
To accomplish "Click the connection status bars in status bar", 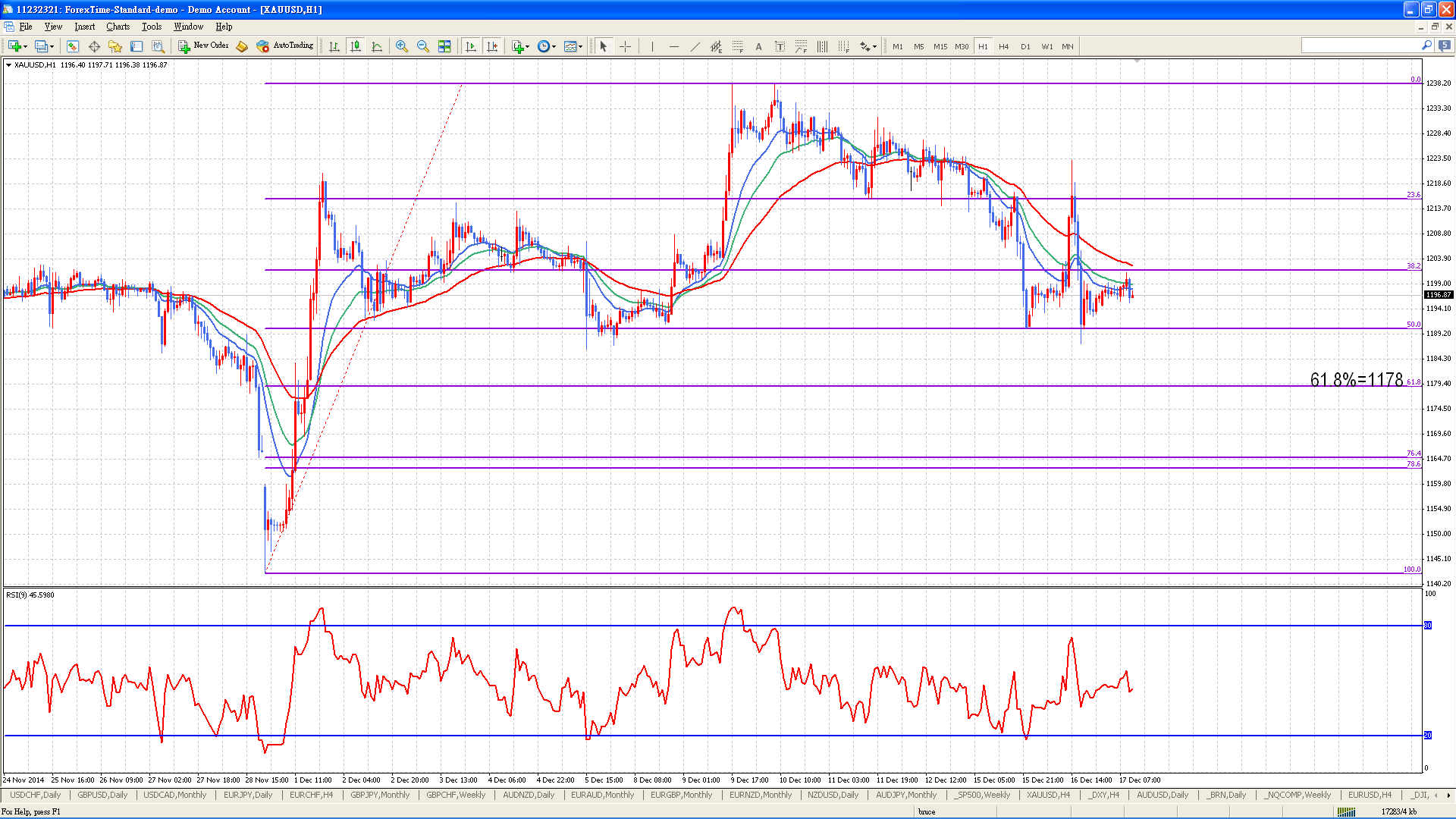I will 1346,812.
